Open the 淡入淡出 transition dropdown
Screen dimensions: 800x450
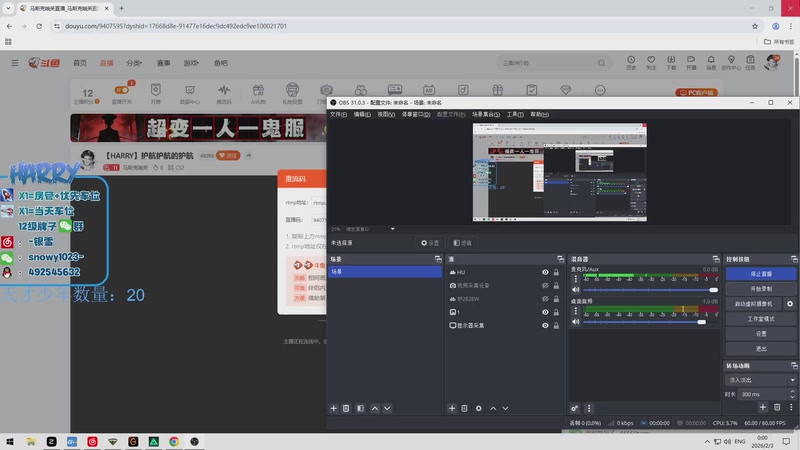click(760, 380)
